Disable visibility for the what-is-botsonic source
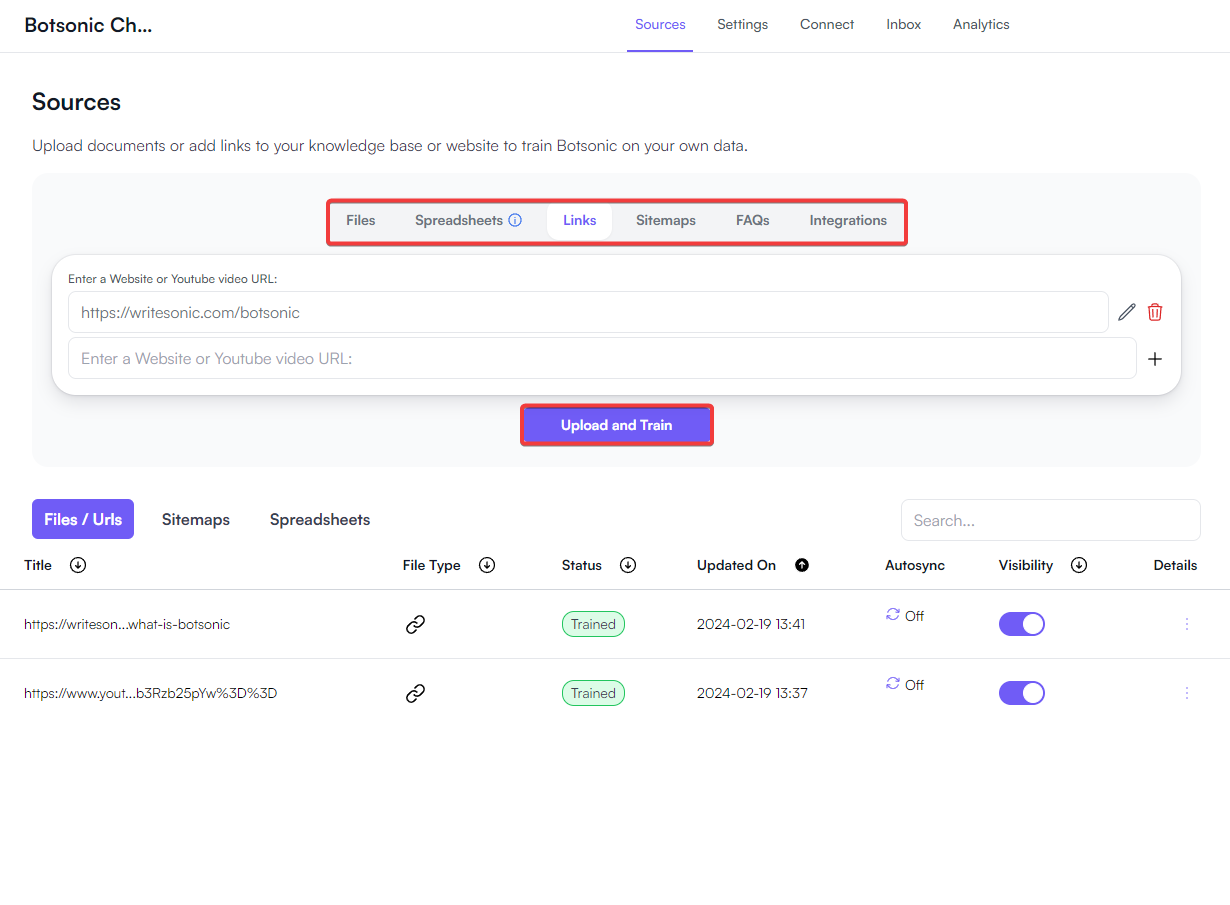 [1022, 623]
